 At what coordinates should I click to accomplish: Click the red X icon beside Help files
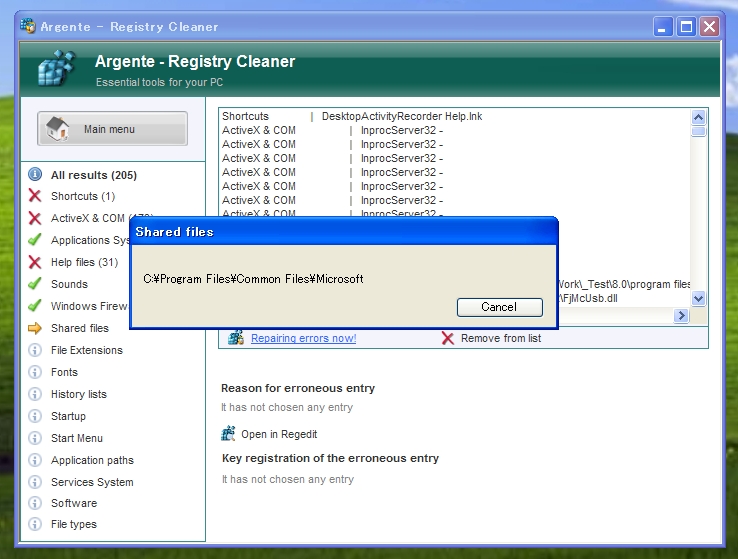[35, 262]
